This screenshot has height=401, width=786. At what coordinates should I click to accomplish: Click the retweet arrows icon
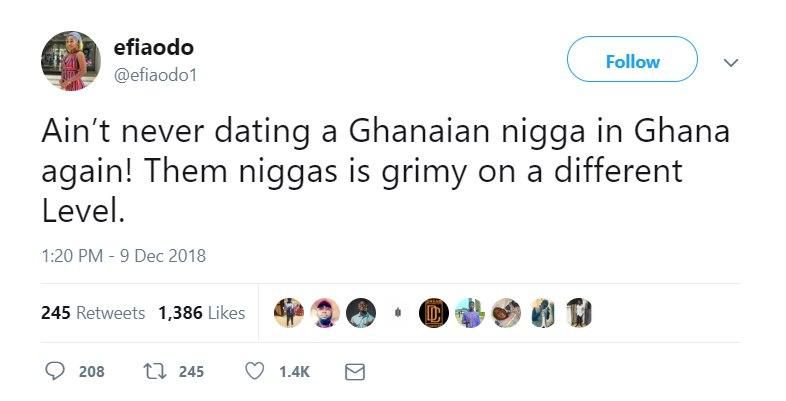point(153,371)
